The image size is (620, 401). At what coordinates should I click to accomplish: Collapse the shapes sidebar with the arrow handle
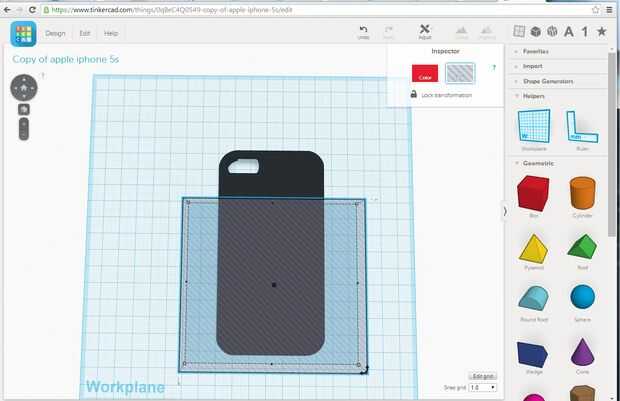point(505,212)
